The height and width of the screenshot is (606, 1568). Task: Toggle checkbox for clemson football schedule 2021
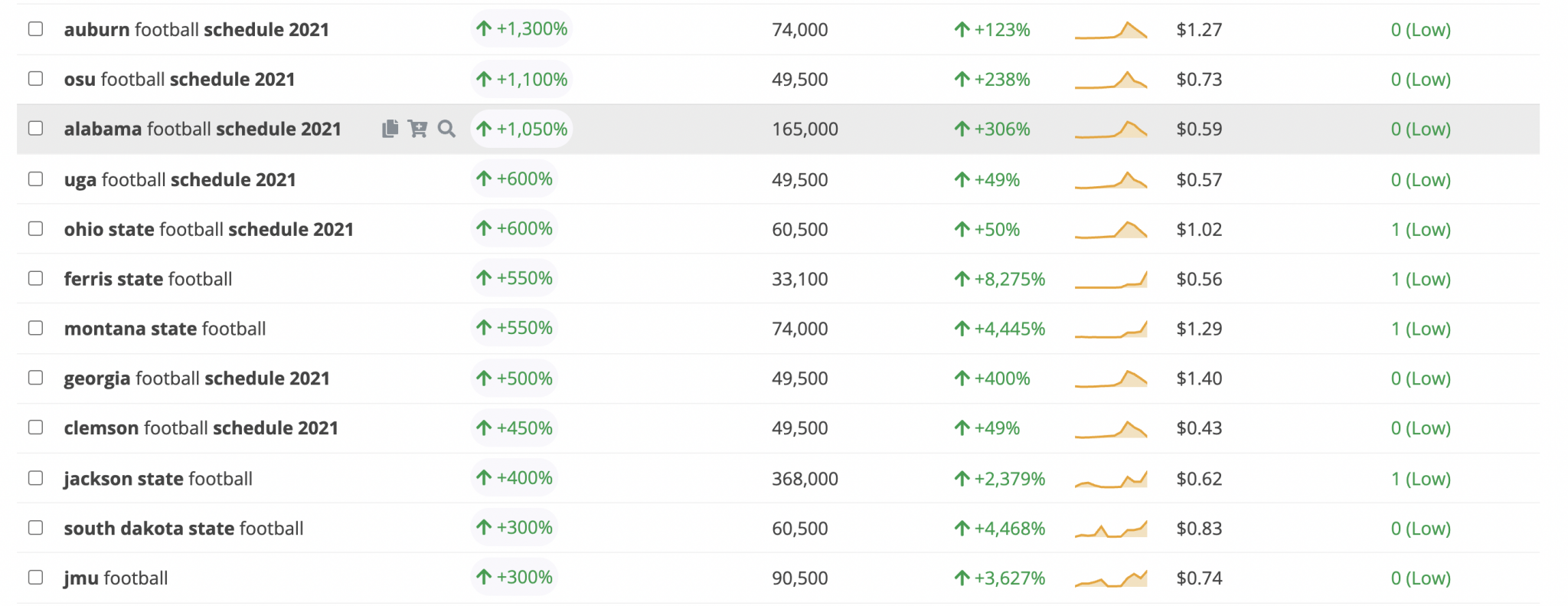[36, 427]
